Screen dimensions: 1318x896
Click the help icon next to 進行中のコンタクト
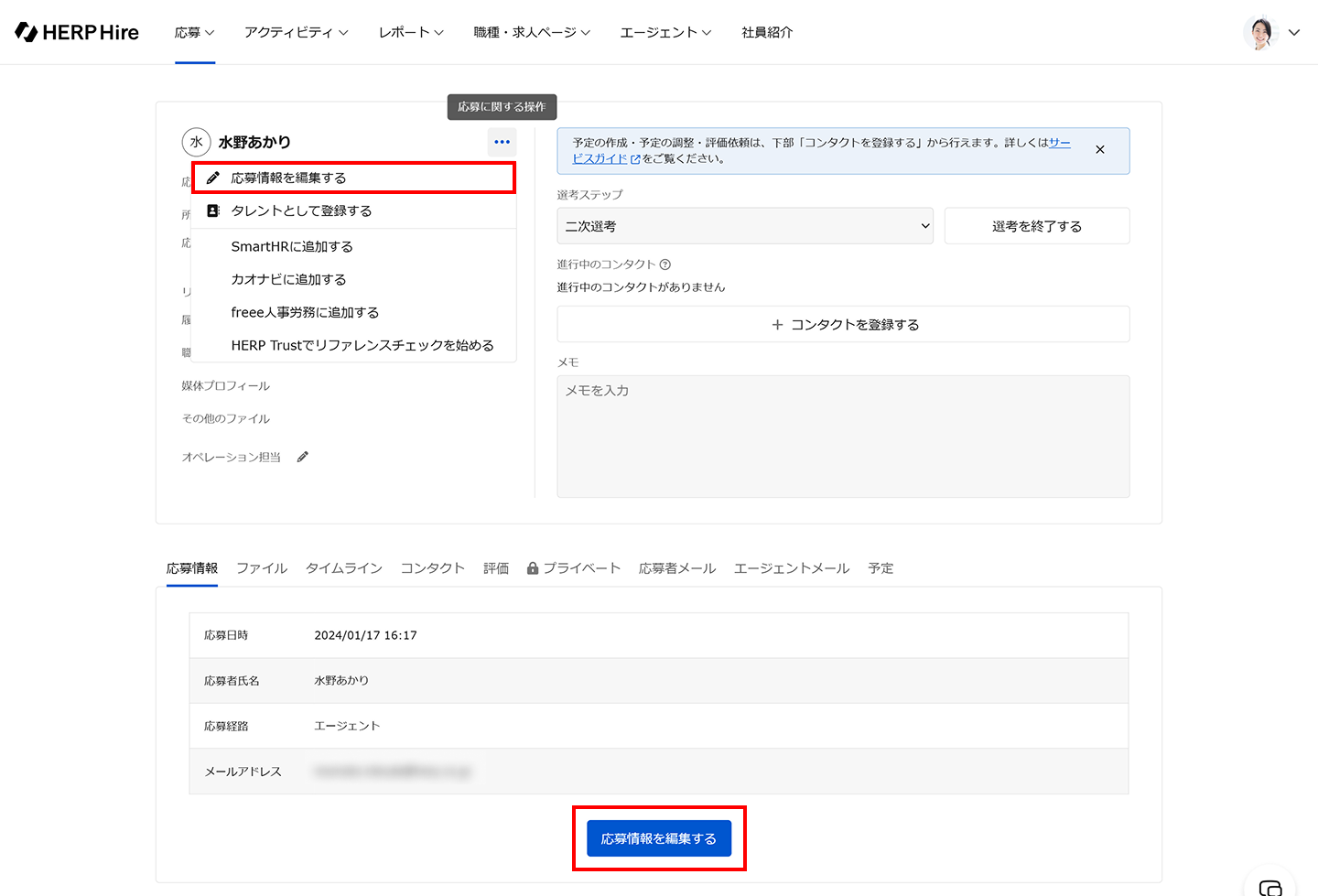(665, 264)
